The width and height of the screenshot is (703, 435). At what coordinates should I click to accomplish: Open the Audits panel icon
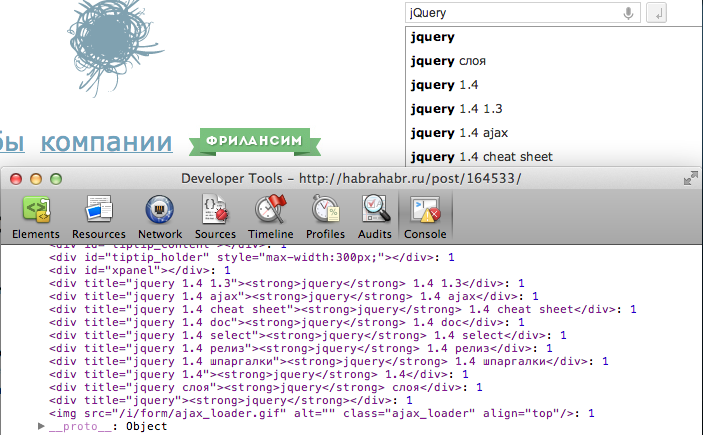(375, 209)
